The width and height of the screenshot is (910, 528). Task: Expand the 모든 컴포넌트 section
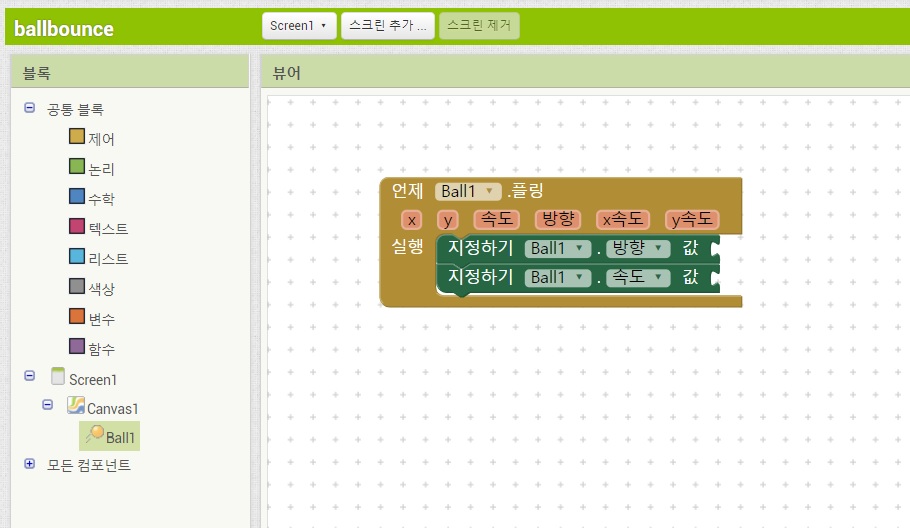30,464
